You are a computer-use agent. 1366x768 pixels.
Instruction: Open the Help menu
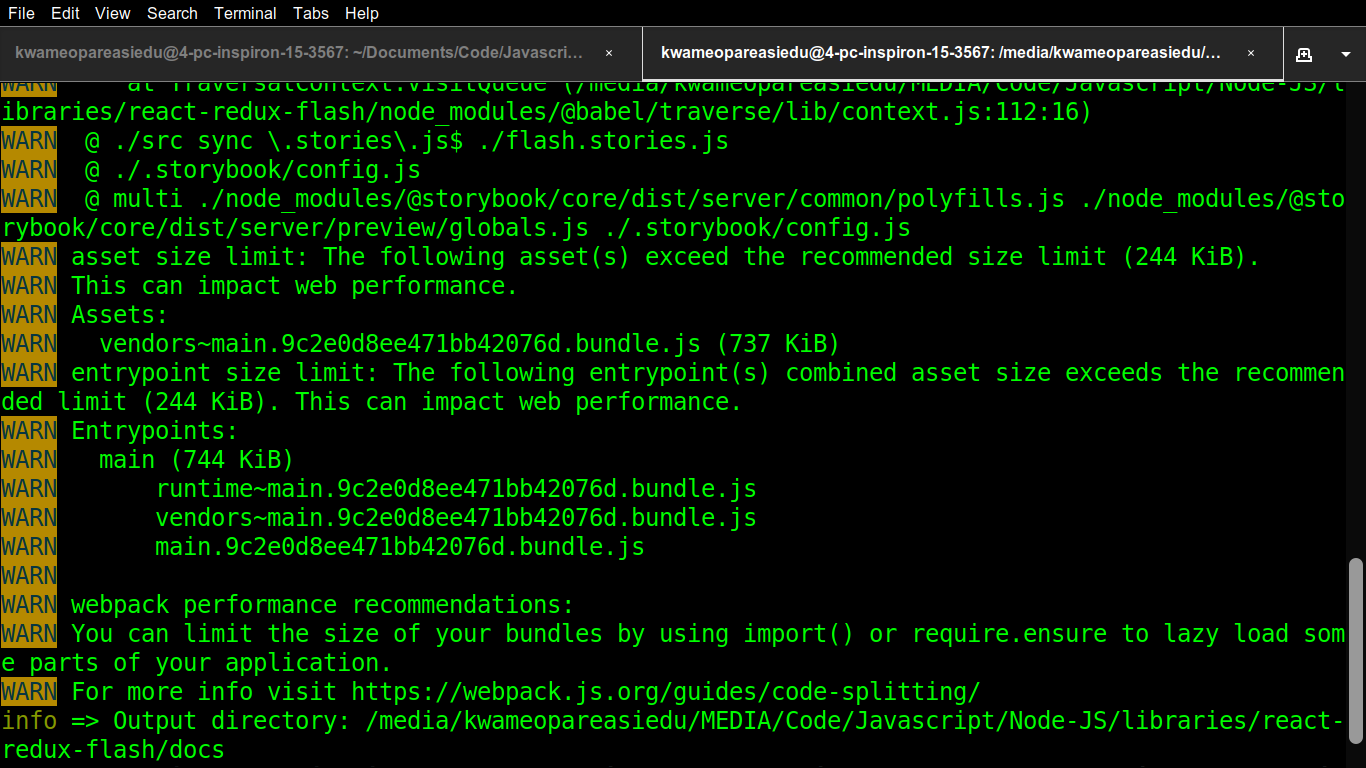pyautogui.click(x=361, y=13)
